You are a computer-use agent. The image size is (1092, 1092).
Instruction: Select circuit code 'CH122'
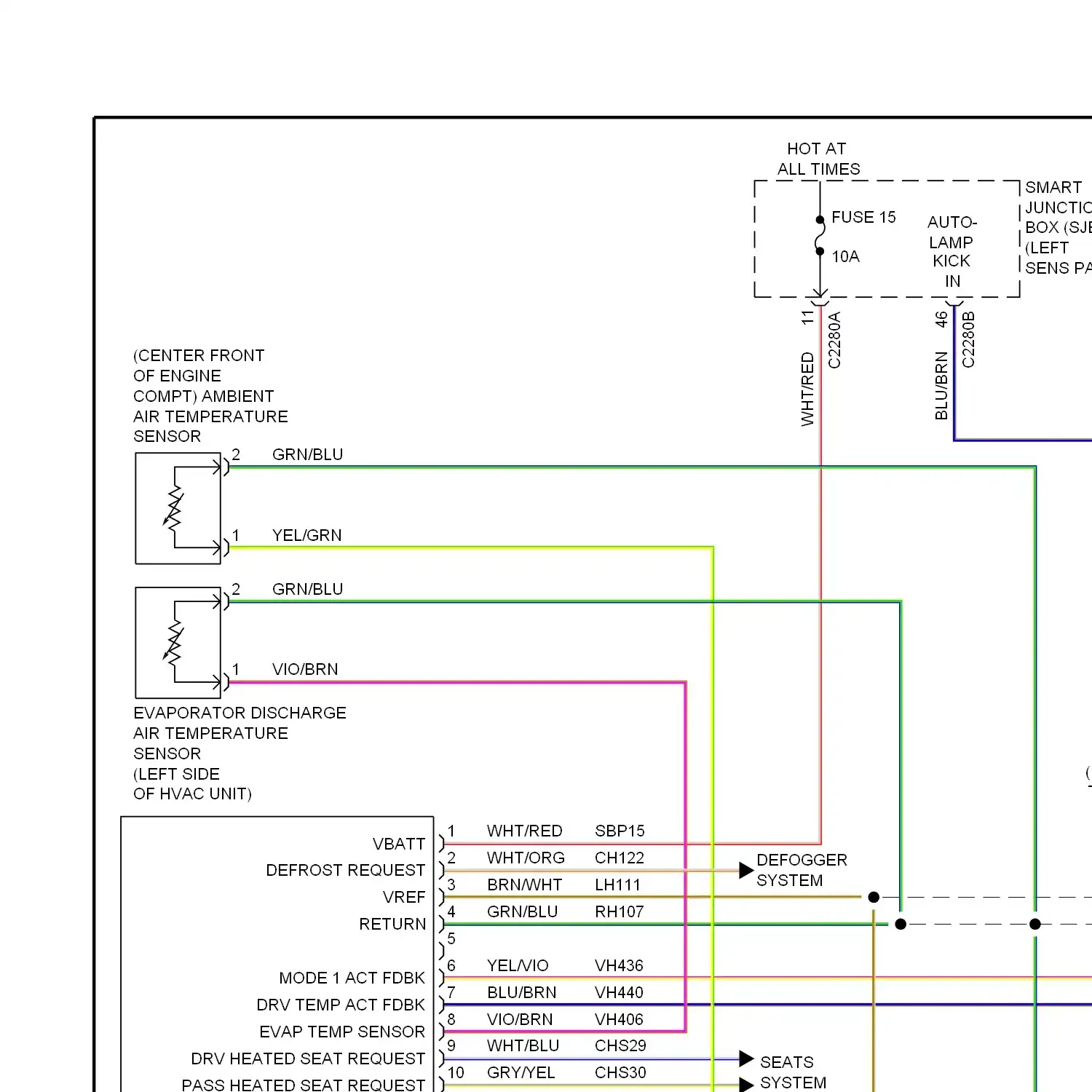619,858
